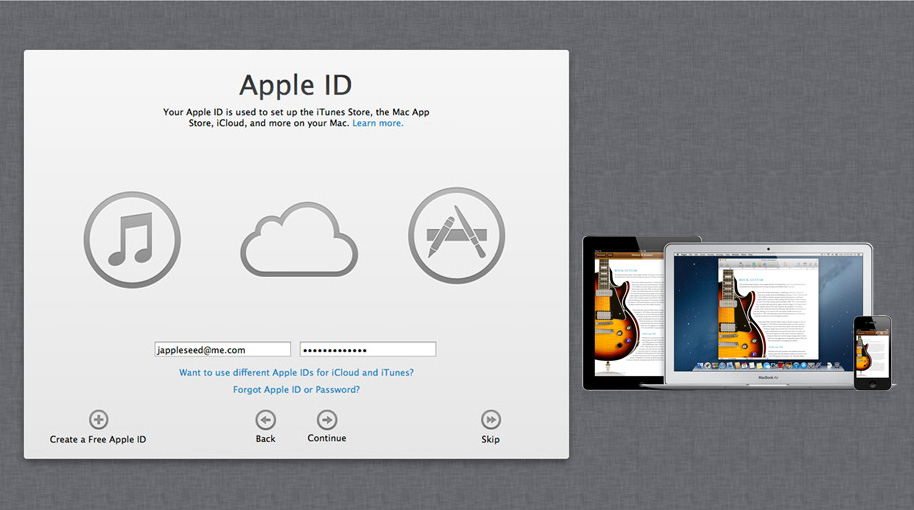Click the Back arrow icon
The height and width of the screenshot is (510, 914).
click(x=265, y=420)
